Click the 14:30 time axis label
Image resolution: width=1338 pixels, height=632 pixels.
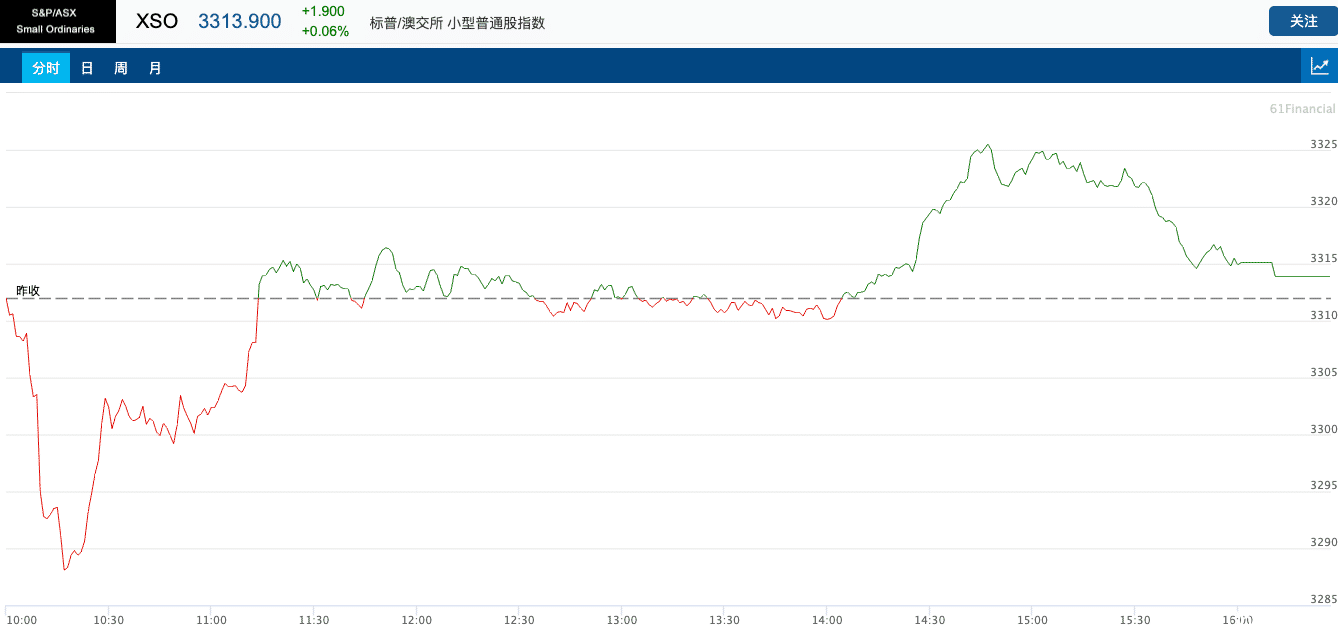coord(930,620)
